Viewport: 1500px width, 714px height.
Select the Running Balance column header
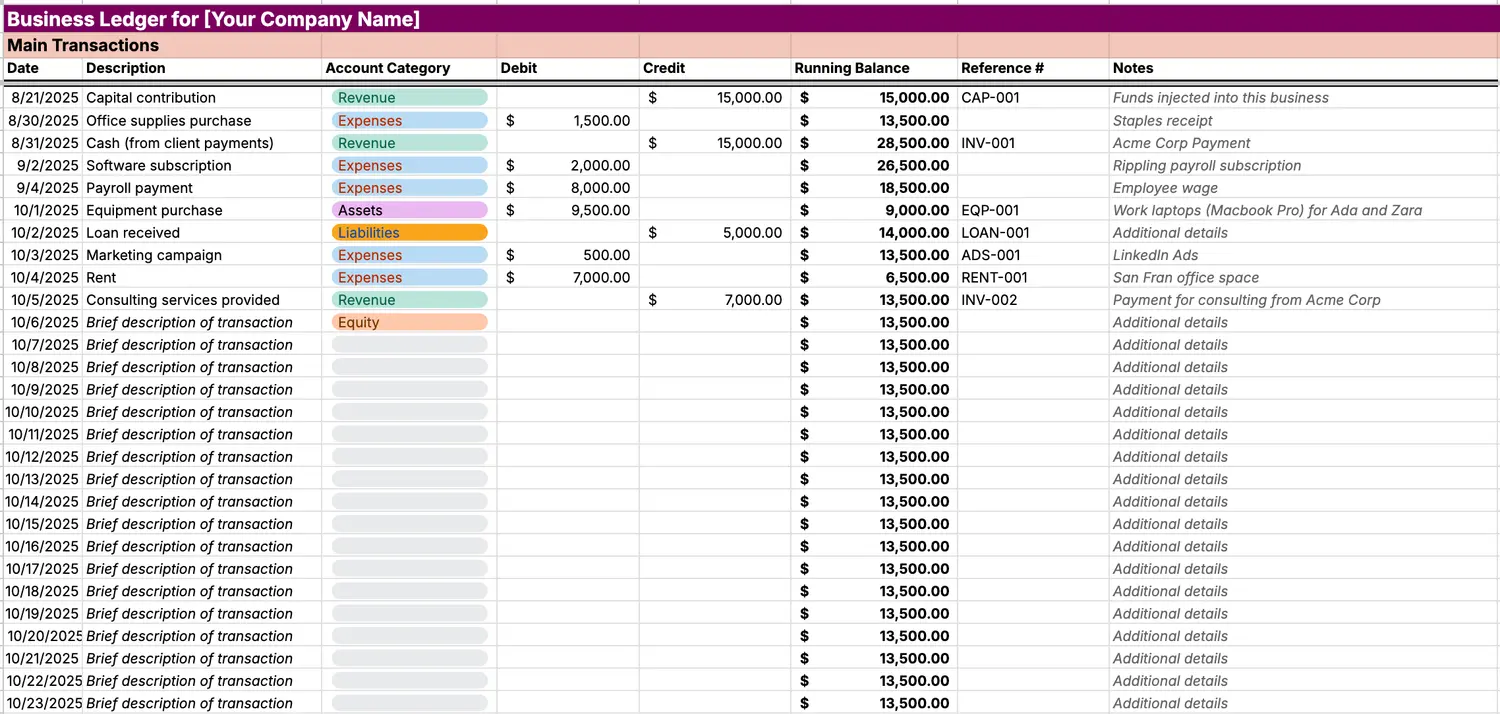(x=874, y=68)
